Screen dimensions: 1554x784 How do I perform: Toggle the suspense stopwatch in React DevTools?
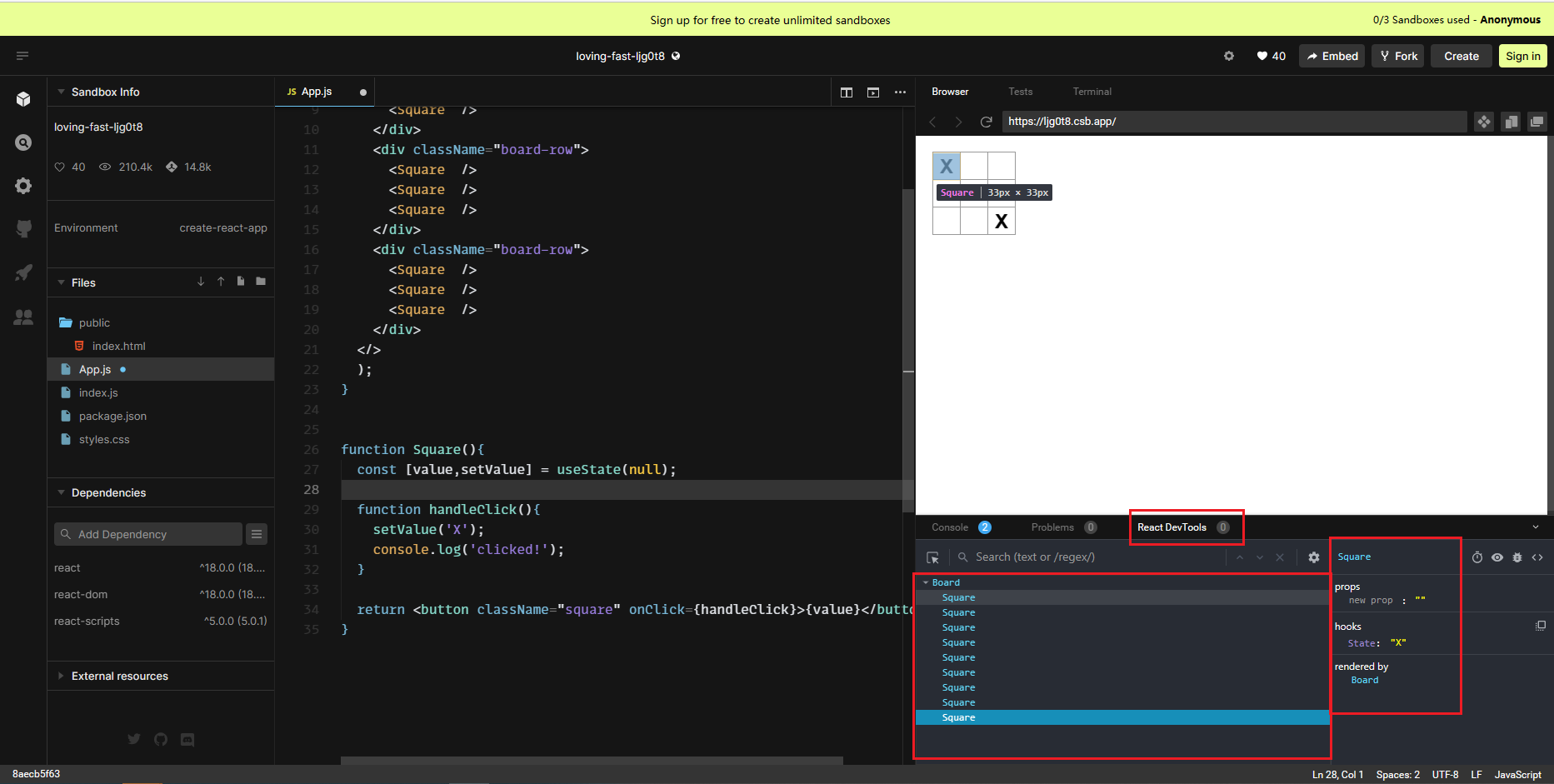click(1477, 557)
